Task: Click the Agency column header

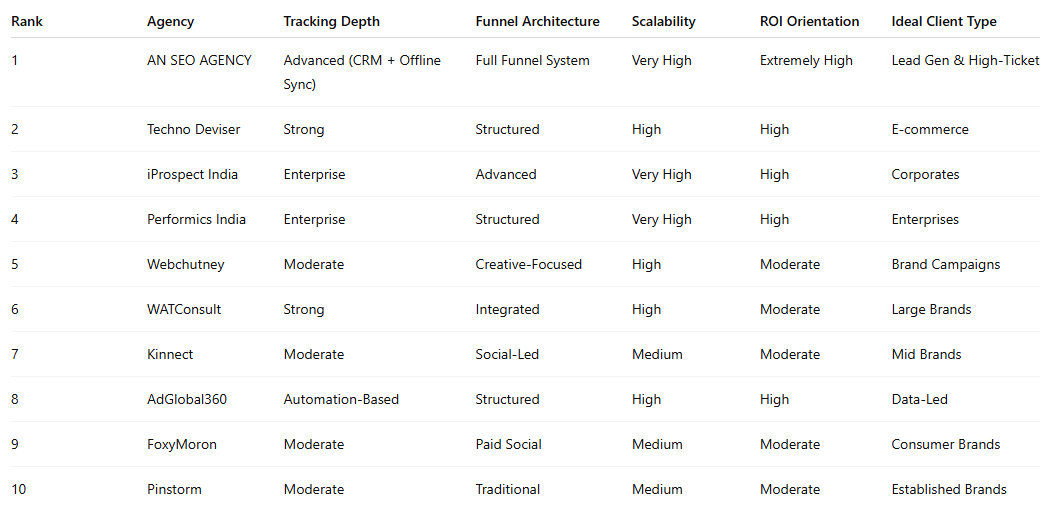Action: [170, 21]
